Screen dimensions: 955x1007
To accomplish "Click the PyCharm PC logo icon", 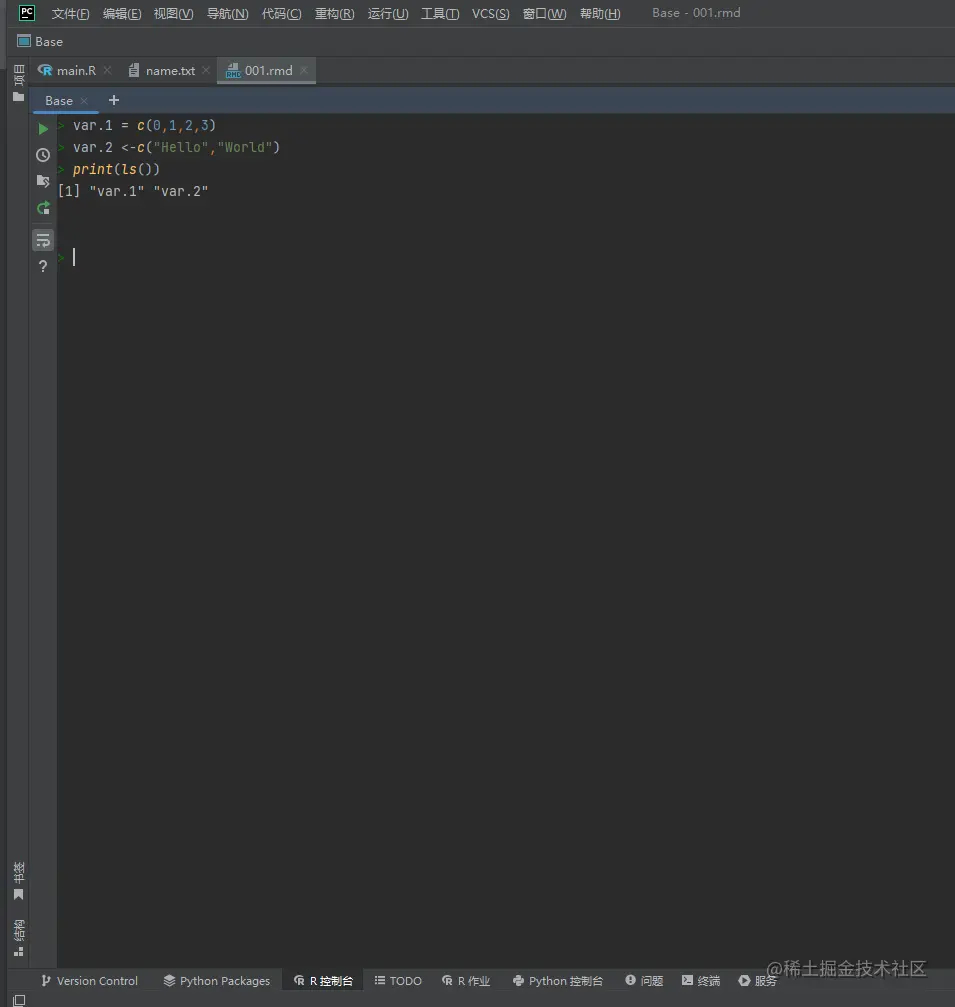I will [27, 13].
